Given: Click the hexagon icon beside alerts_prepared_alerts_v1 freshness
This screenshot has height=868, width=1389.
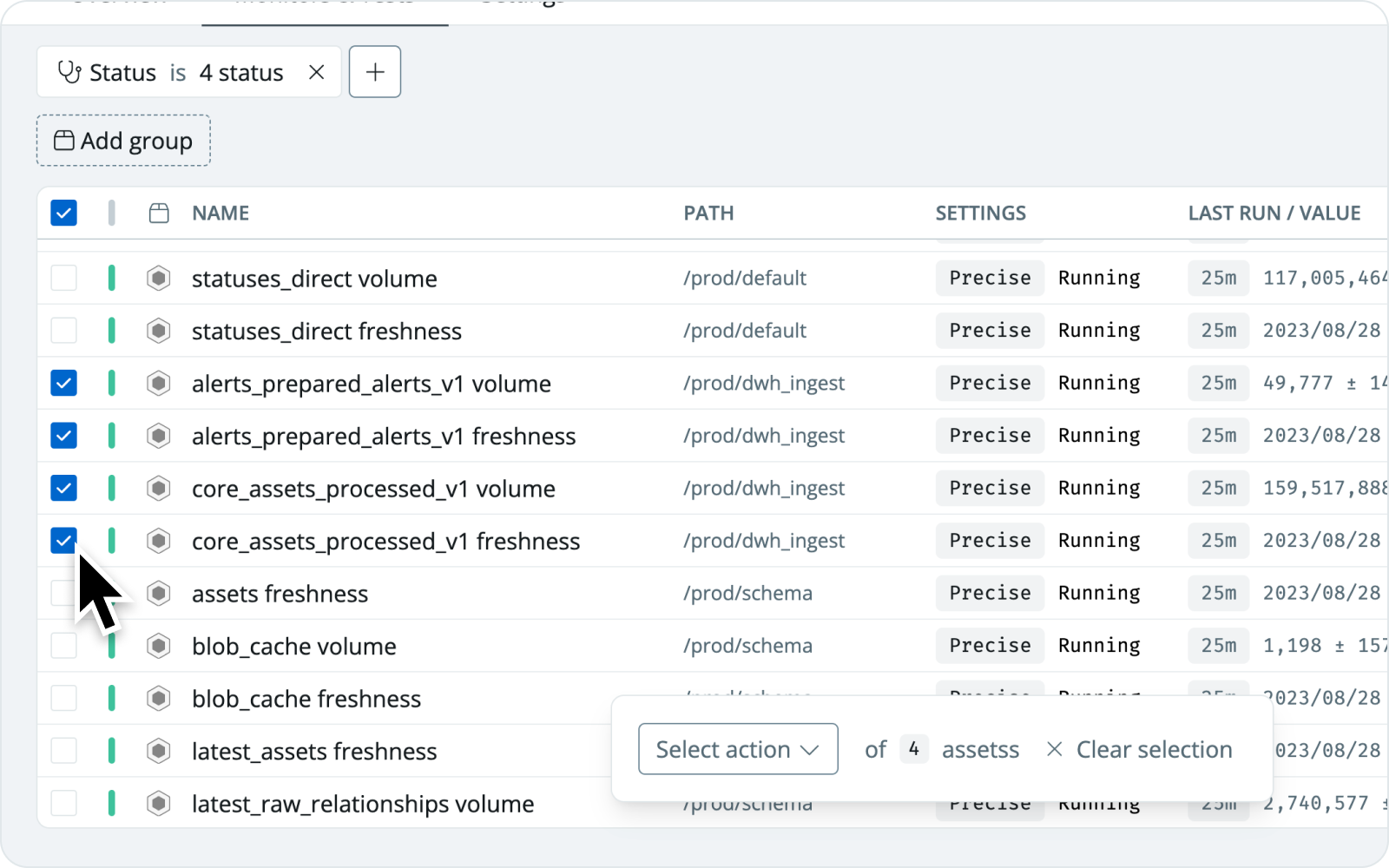Looking at the screenshot, I should [160, 436].
